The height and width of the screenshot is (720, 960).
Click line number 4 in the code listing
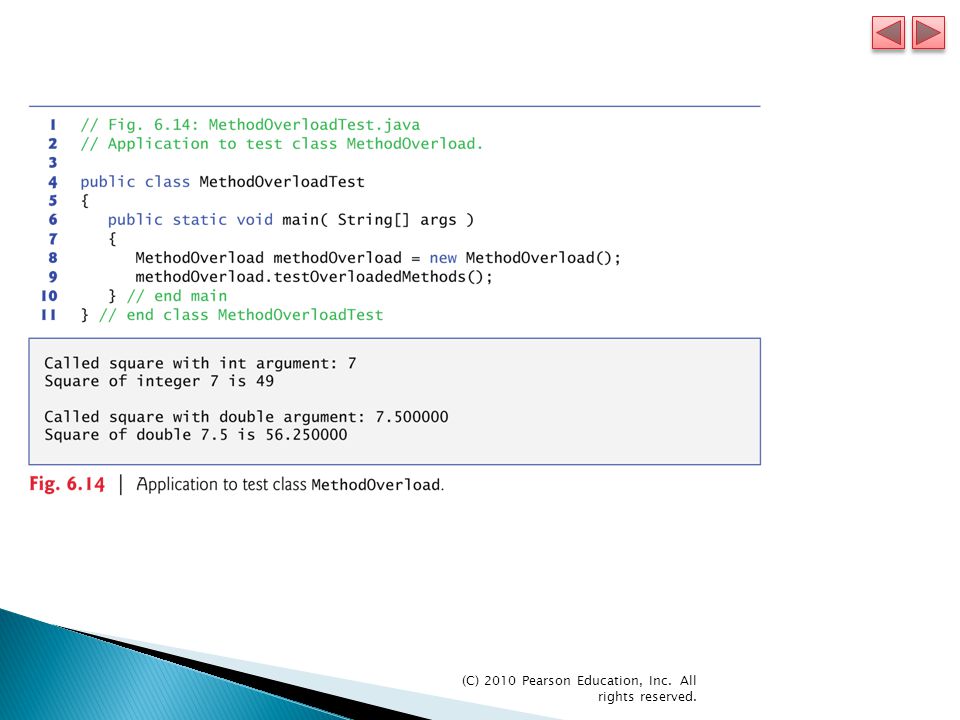pyautogui.click(x=53, y=182)
